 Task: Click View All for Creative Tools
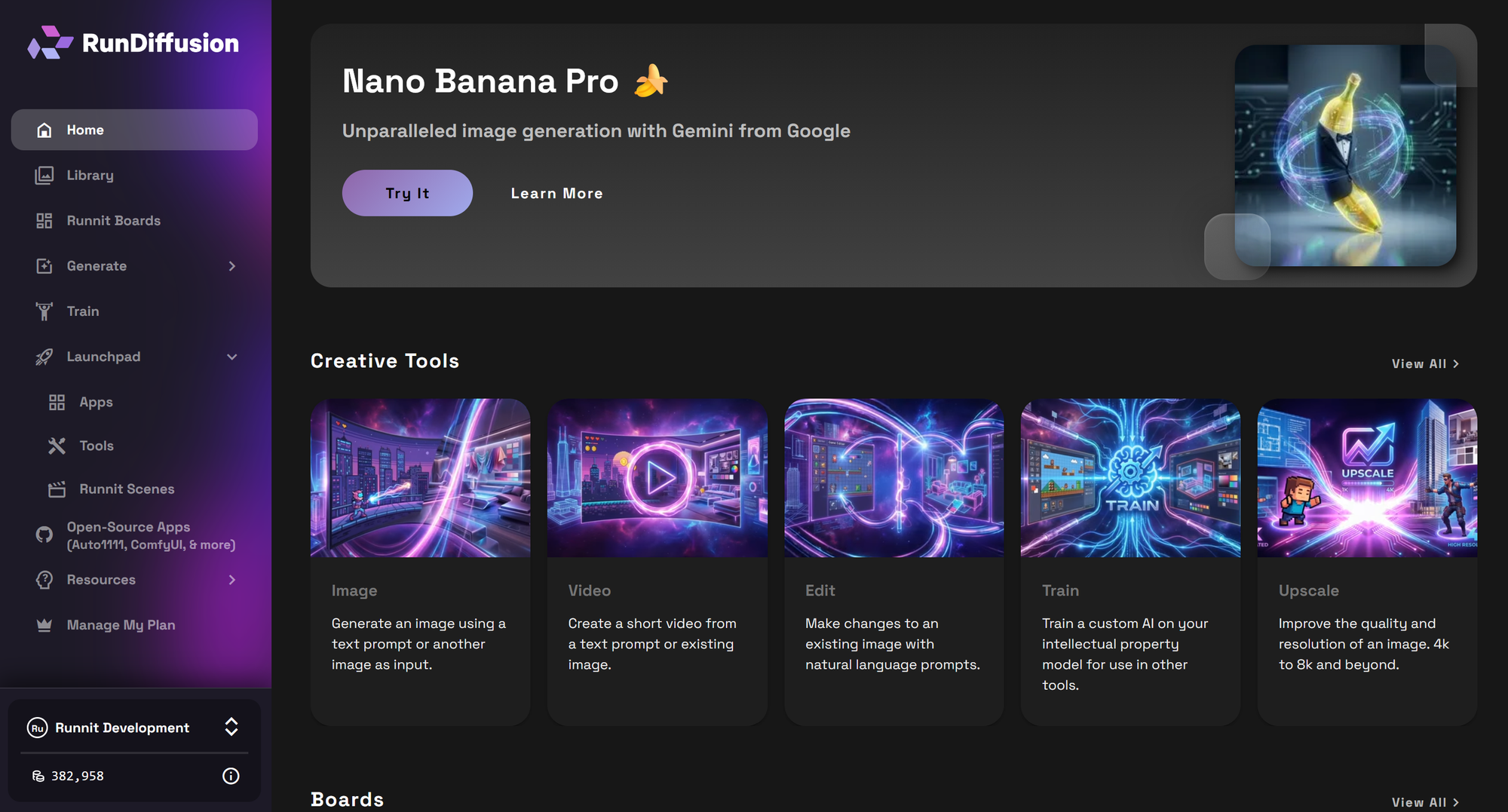point(1425,364)
